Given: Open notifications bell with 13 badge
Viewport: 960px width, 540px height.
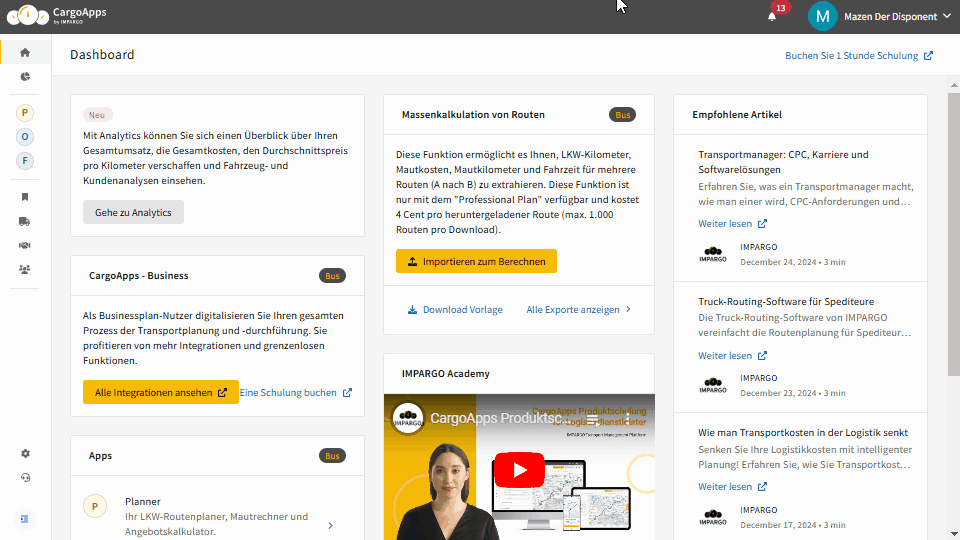Looking at the screenshot, I should coord(772,17).
